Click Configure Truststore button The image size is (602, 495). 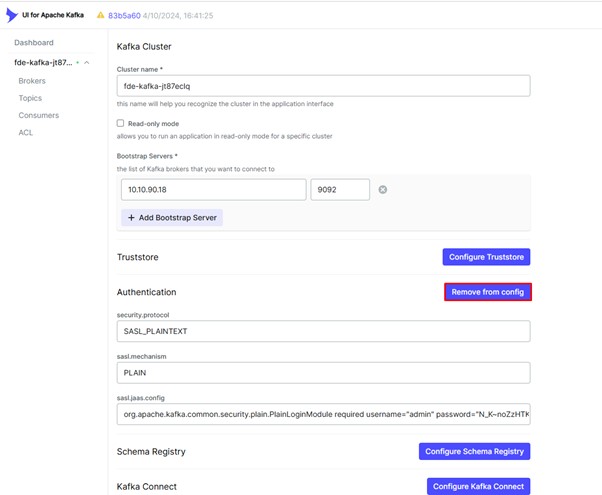coord(486,257)
